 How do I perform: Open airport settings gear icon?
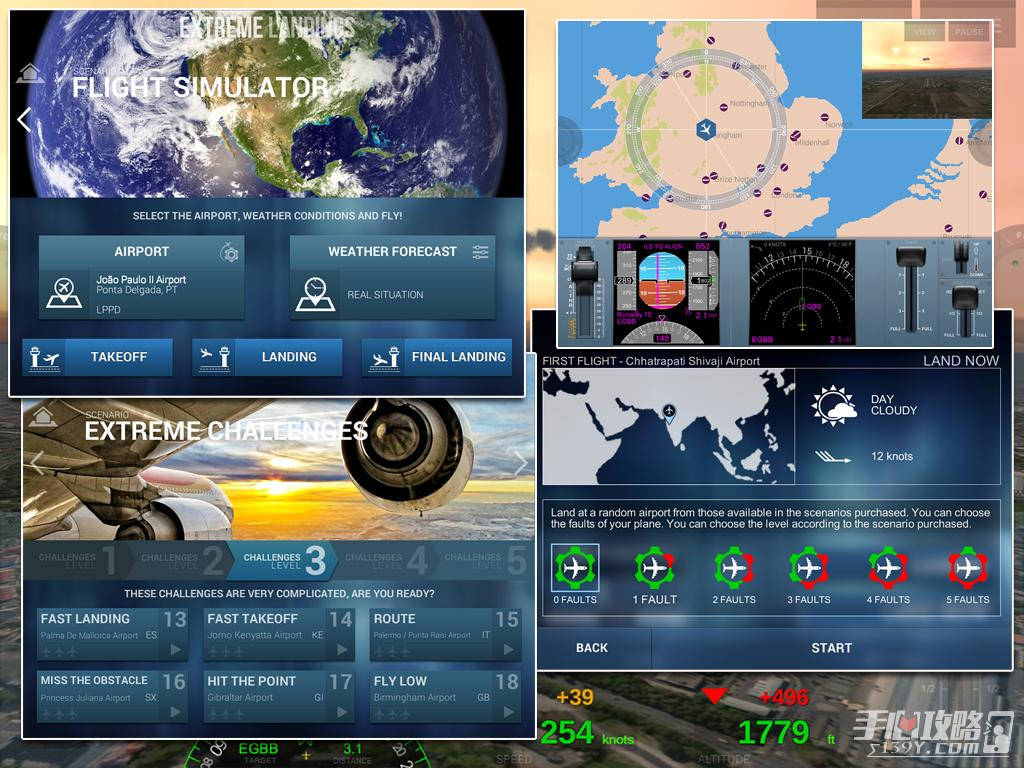[229, 252]
